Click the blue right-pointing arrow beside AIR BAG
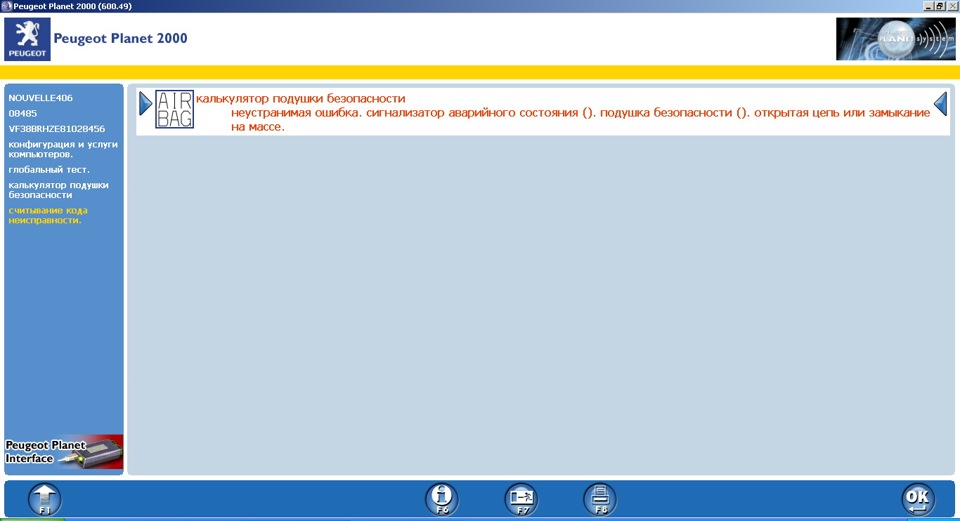Image resolution: width=960 pixels, height=521 pixels. pyautogui.click(x=145, y=103)
